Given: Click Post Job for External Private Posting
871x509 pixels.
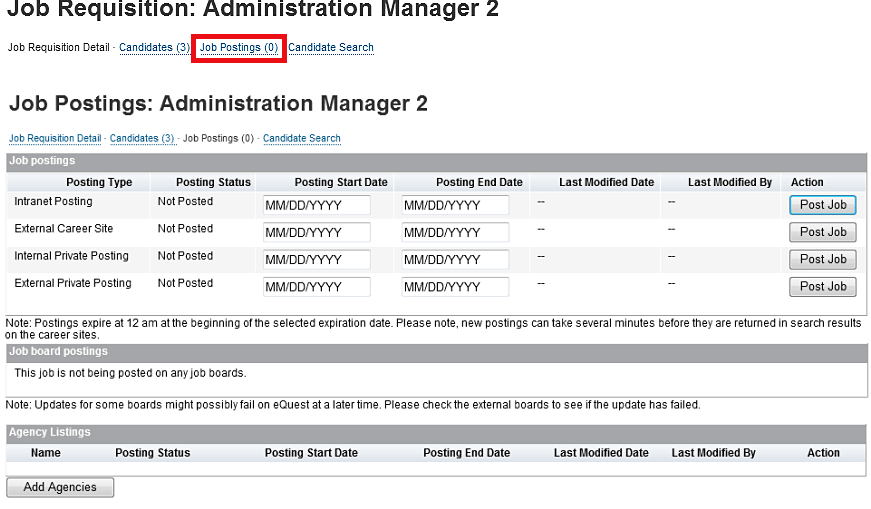Looking at the screenshot, I should (x=823, y=287).
